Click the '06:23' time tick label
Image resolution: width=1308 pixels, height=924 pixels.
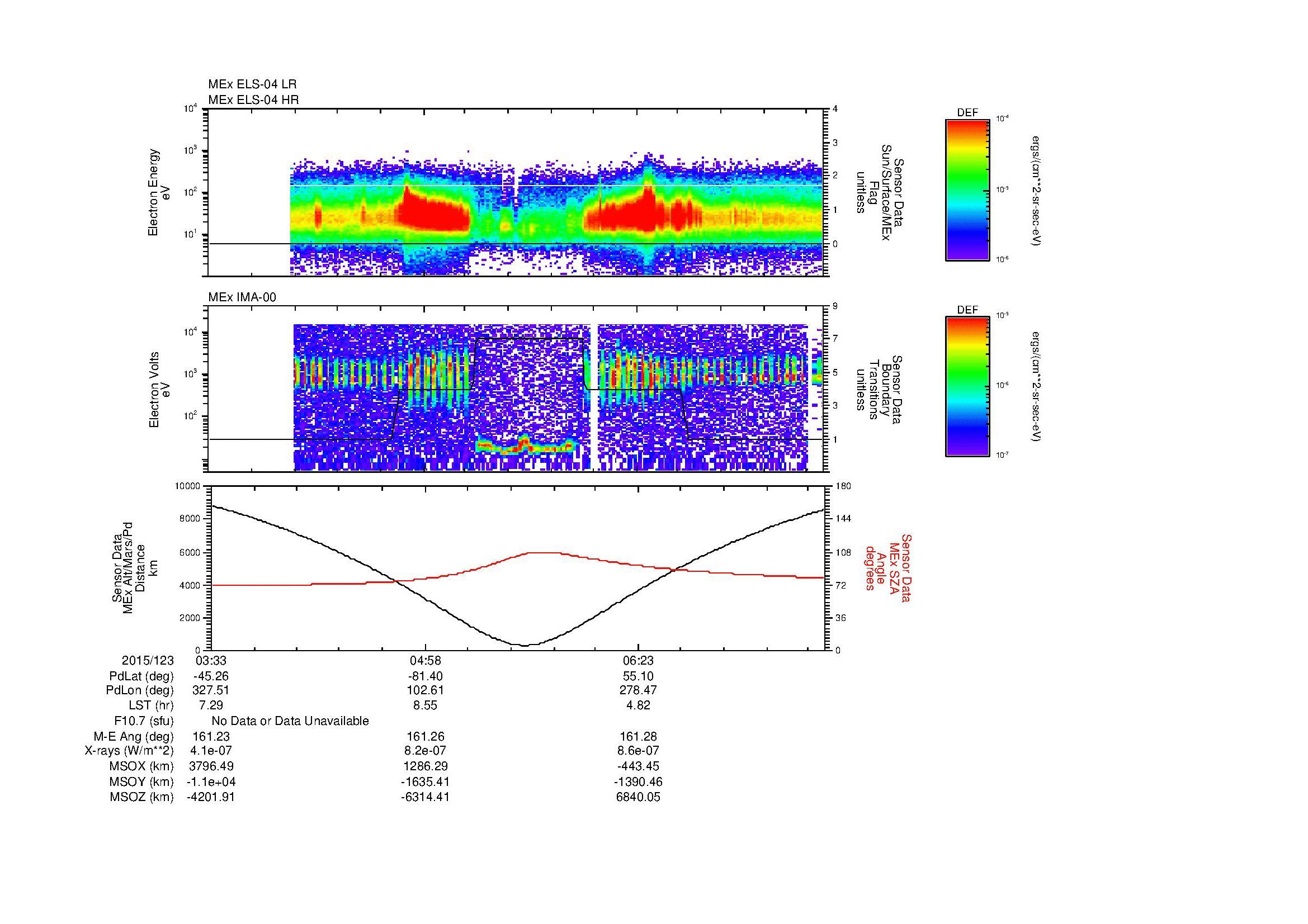(x=639, y=660)
